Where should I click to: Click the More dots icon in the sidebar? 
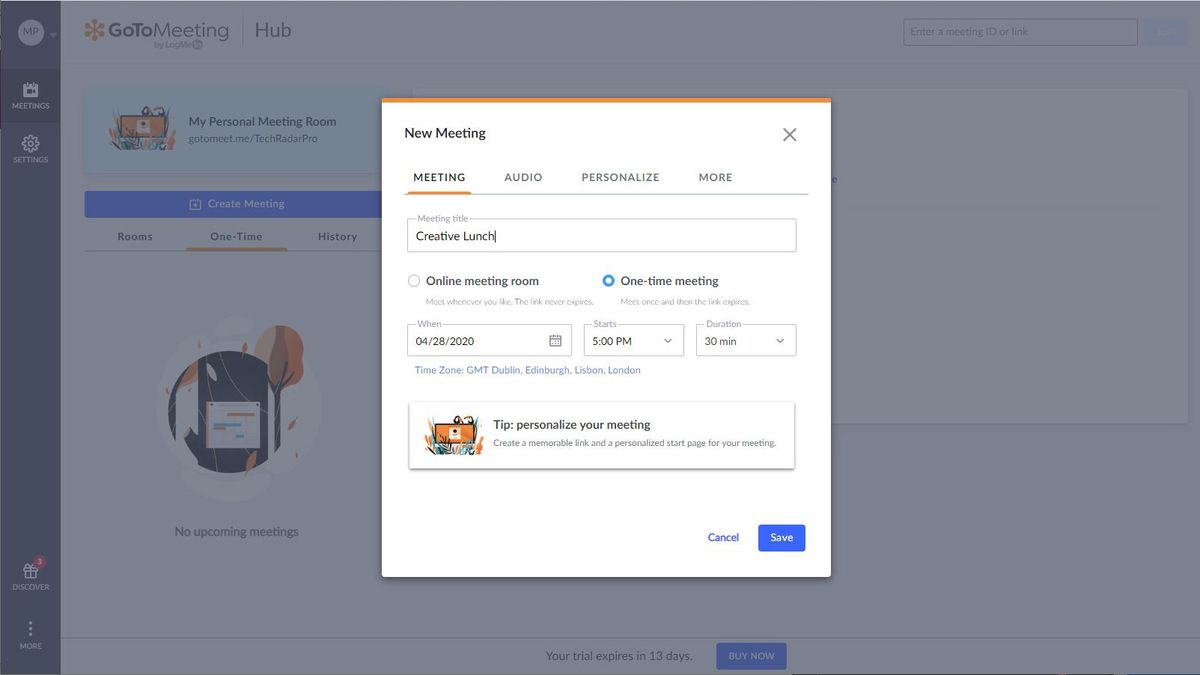pos(30,630)
